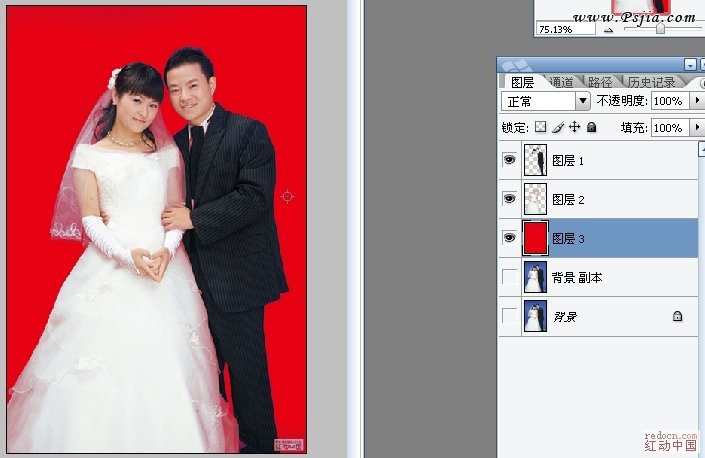Image resolution: width=705 pixels, height=458 pixels.
Task: Click the red 图层 3 thumbnail
Action: click(535, 238)
